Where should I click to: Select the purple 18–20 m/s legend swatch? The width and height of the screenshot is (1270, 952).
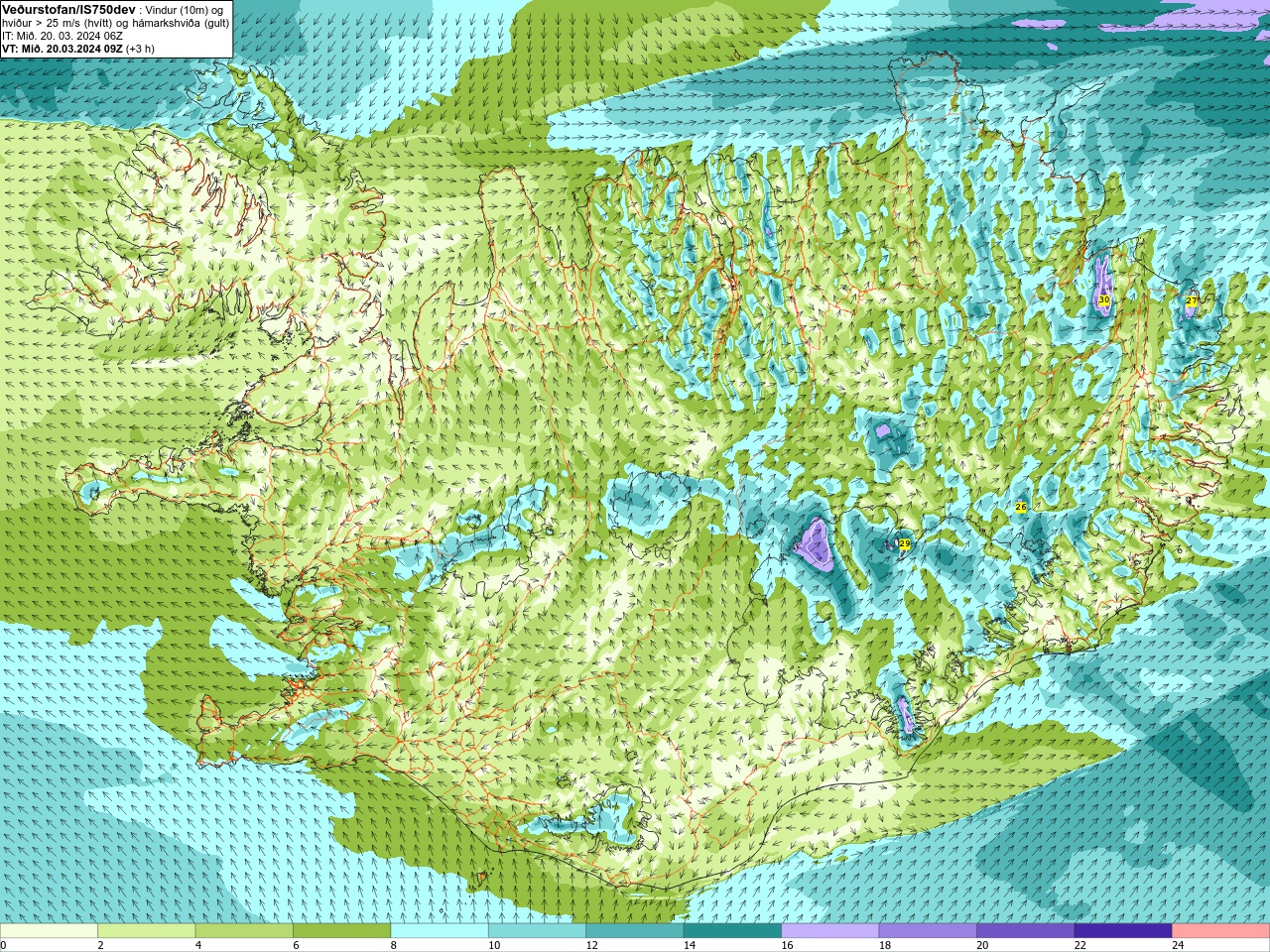point(928,931)
